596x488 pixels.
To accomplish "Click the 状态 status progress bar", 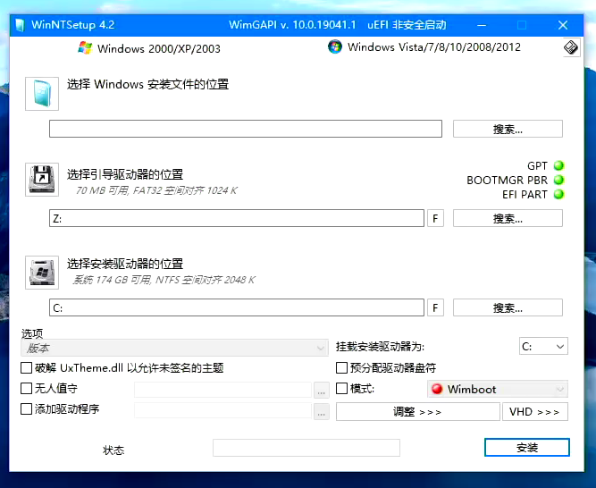I will coord(306,448).
